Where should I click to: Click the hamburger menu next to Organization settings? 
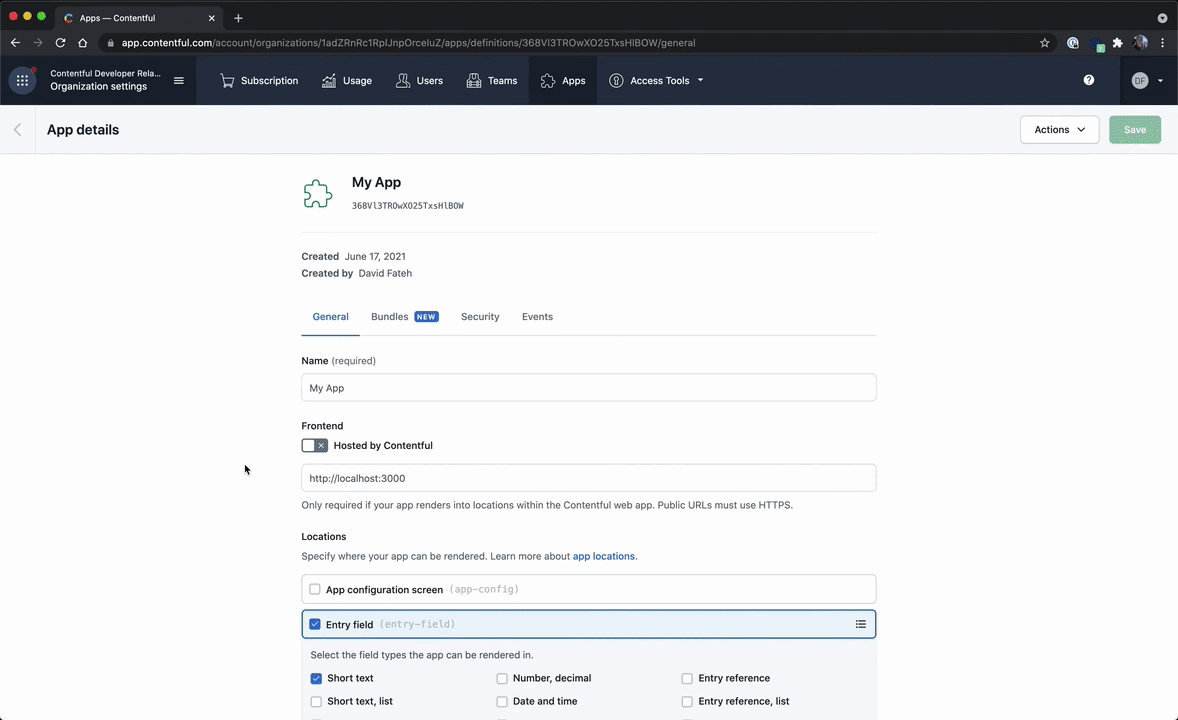(179, 80)
